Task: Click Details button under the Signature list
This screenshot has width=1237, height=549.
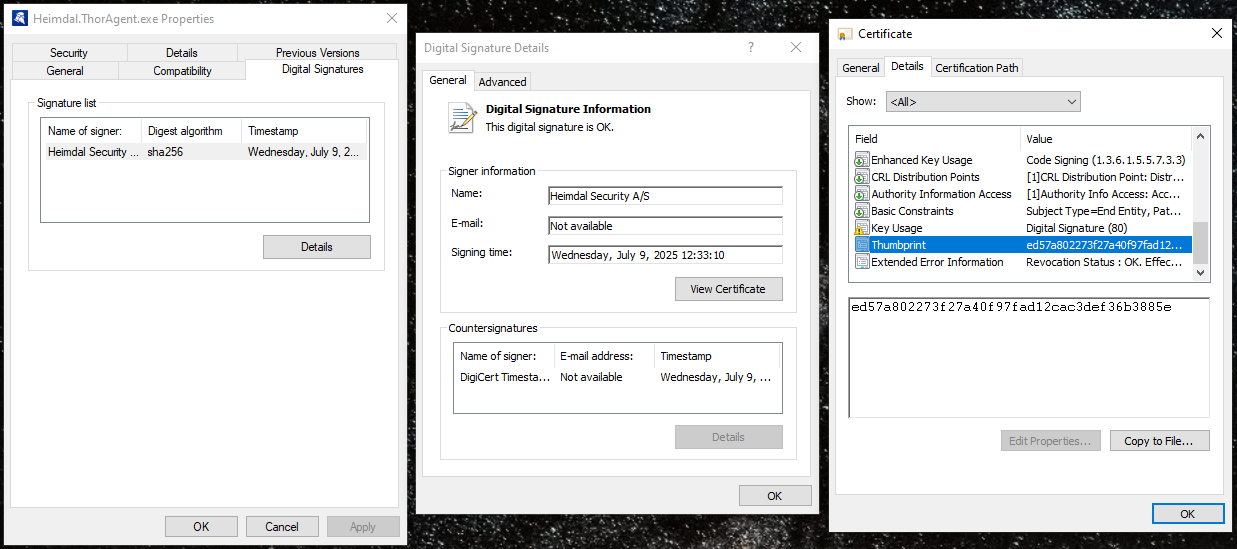Action: (317, 247)
